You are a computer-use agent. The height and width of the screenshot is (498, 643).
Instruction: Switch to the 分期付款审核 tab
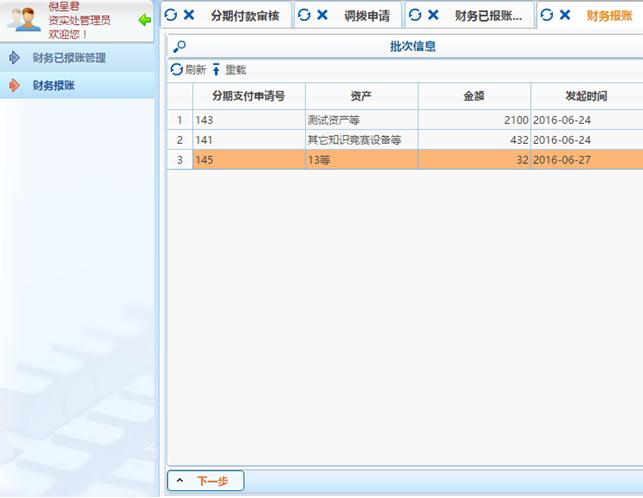click(x=244, y=16)
